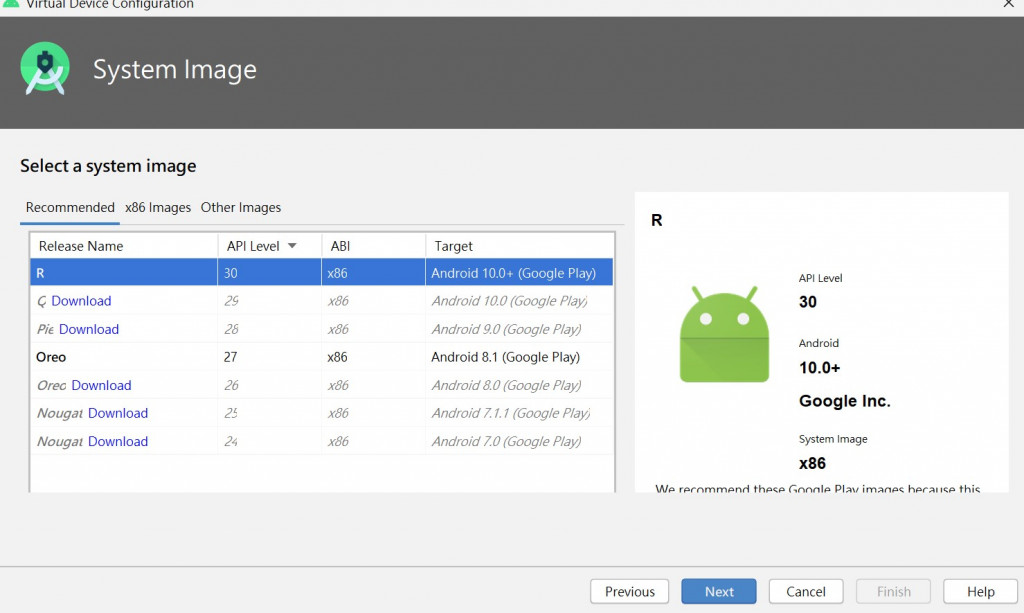The image size is (1024, 613).
Task: Click the green Android robot image
Action: click(x=724, y=334)
